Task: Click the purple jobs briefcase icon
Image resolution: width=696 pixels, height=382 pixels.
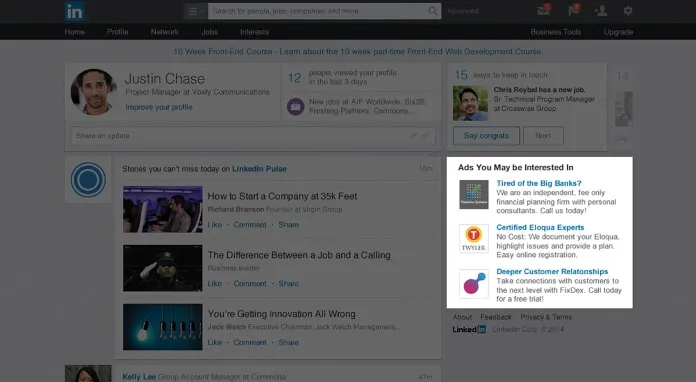Action: [x=296, y=106]
